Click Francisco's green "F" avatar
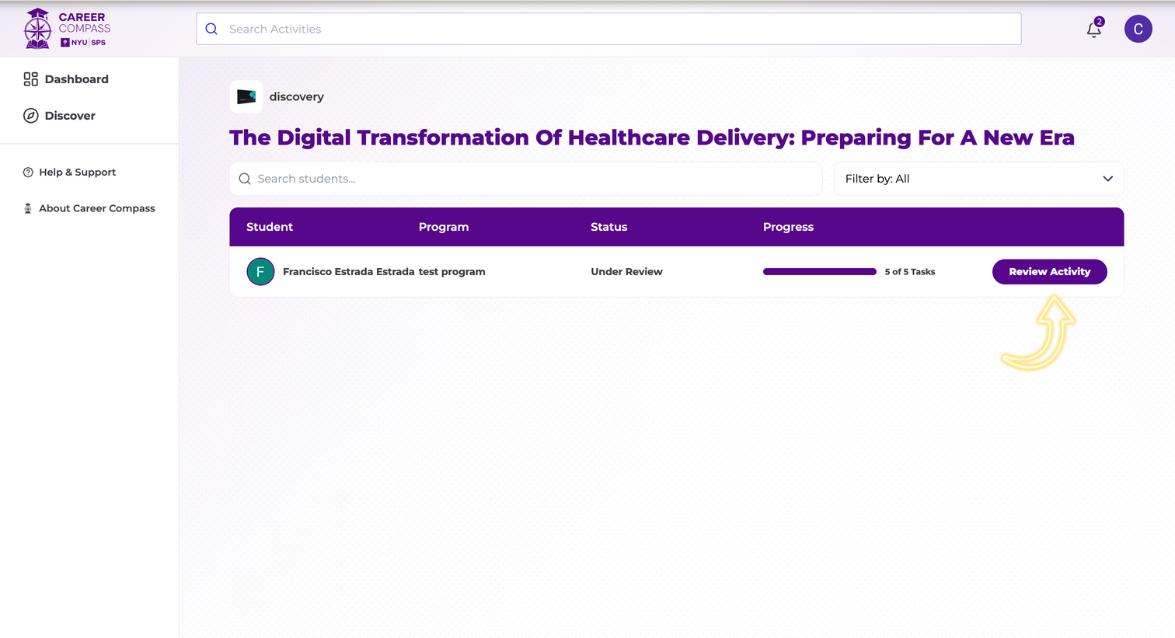 tap(260, 272)
